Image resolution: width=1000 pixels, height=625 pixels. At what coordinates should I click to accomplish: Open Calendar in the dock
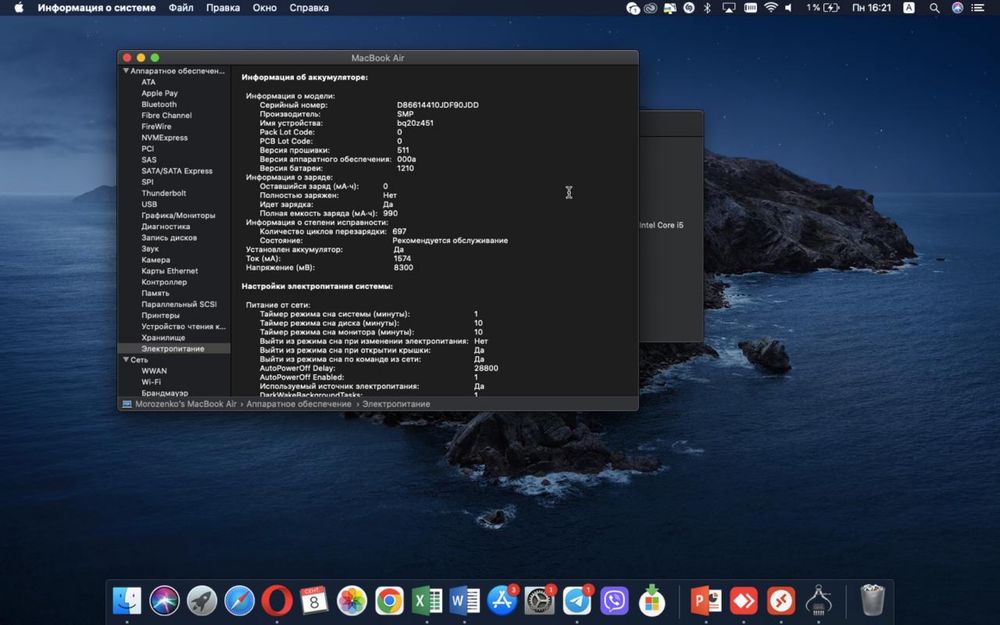(x=314, y=601)
